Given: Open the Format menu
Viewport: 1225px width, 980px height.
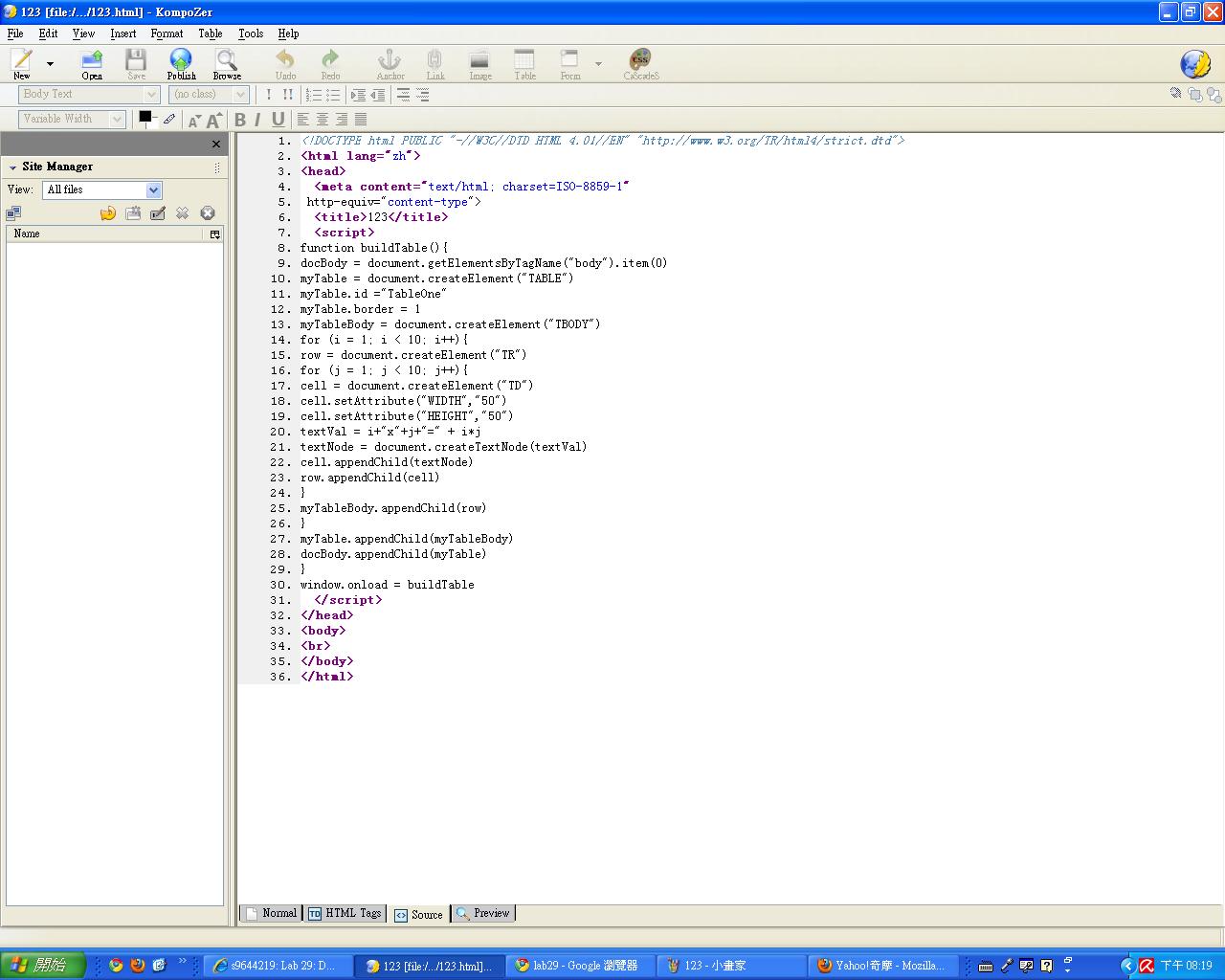Looking at the screenshot, I should [x=167, y=33].
